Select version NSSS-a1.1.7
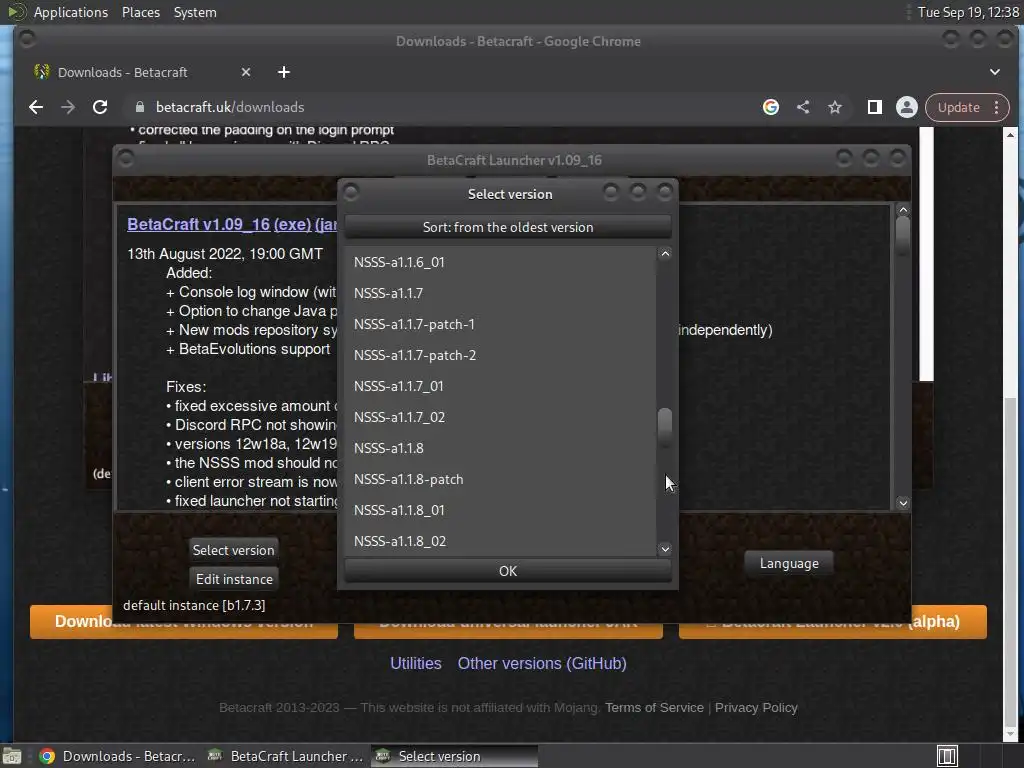This screenshot has width=1024, height=768. point(500,293)
